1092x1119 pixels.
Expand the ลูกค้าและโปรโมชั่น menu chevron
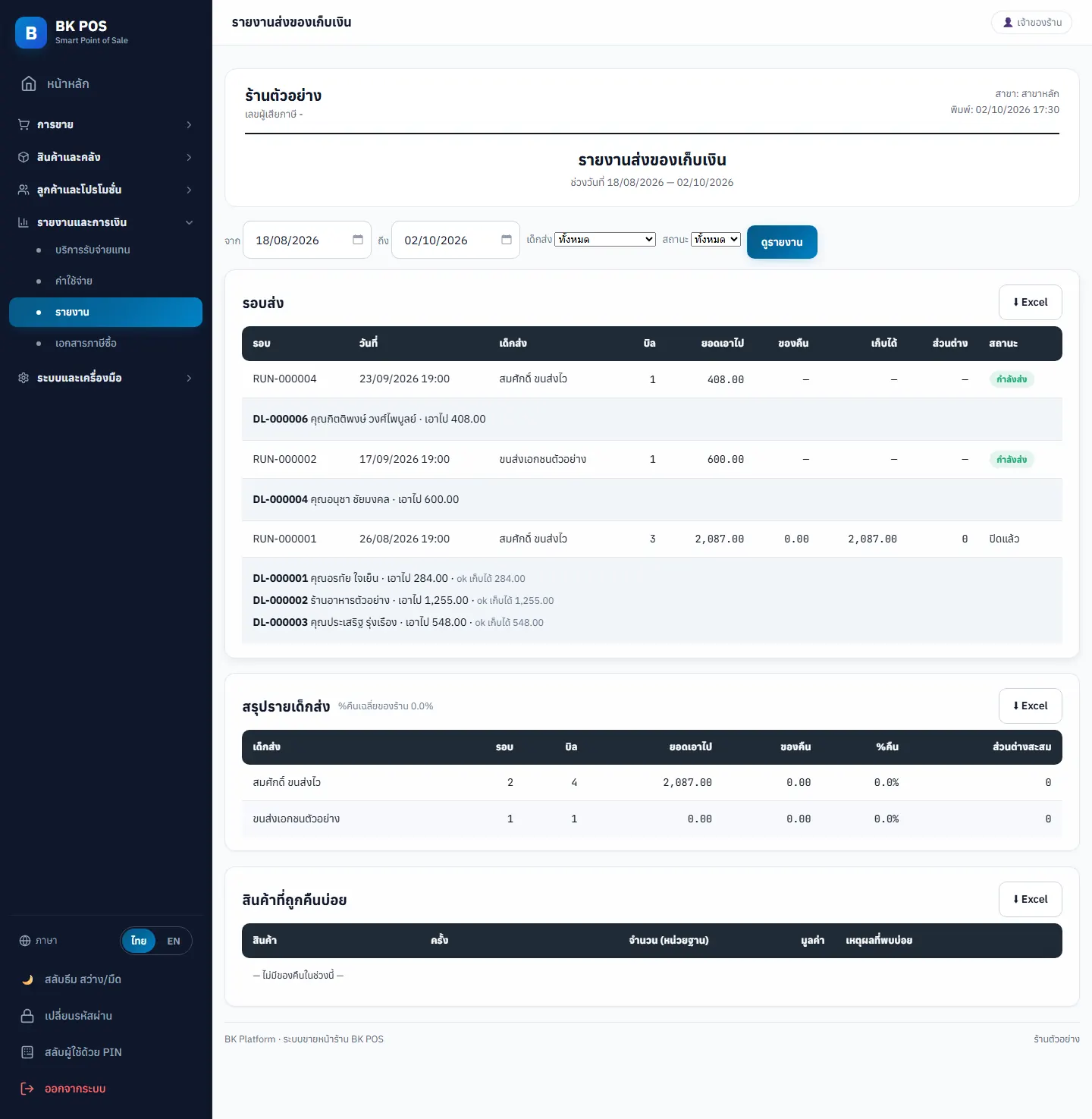pos(190,190)
